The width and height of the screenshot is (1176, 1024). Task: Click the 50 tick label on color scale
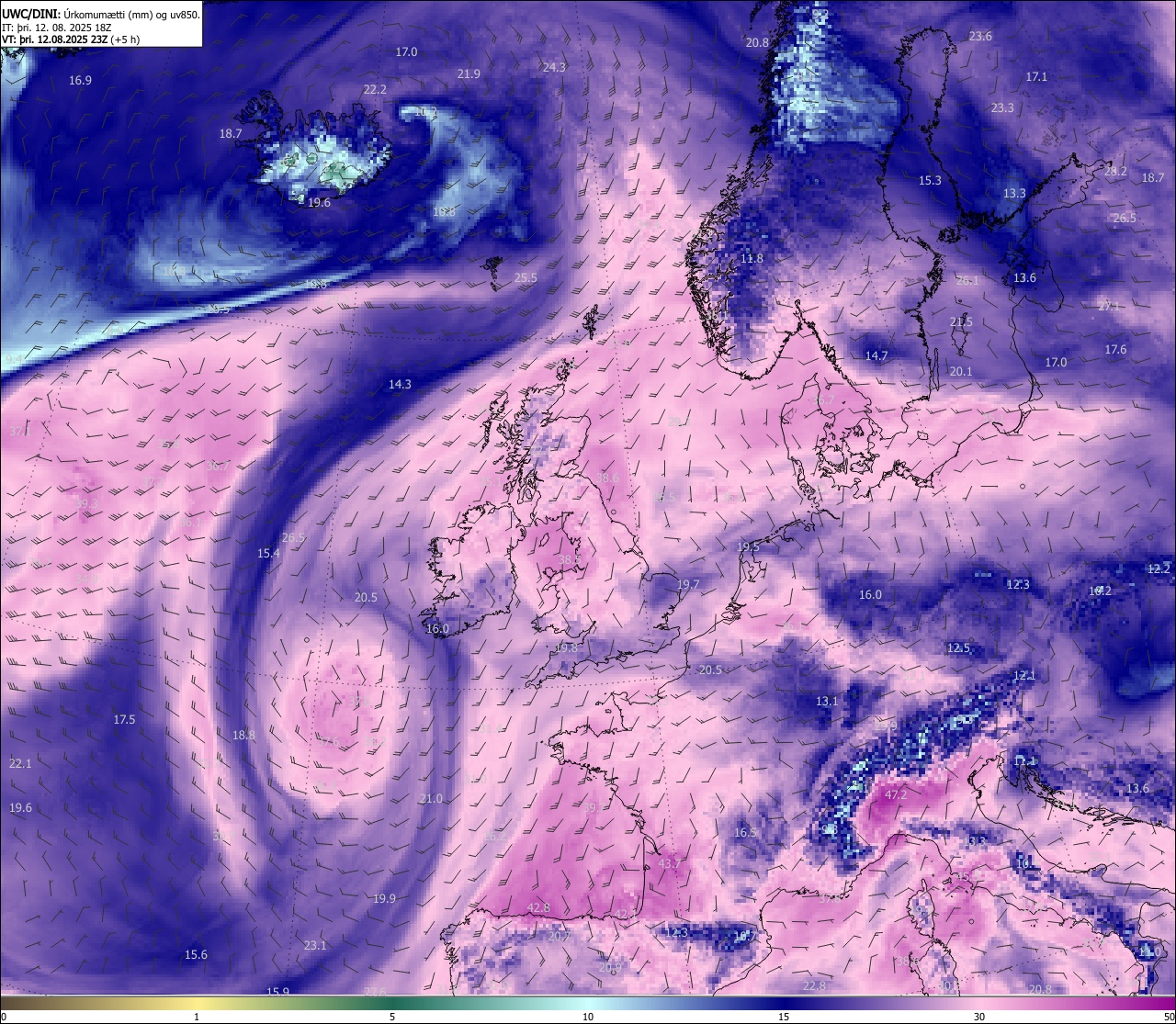[x=1169, y=1017]
